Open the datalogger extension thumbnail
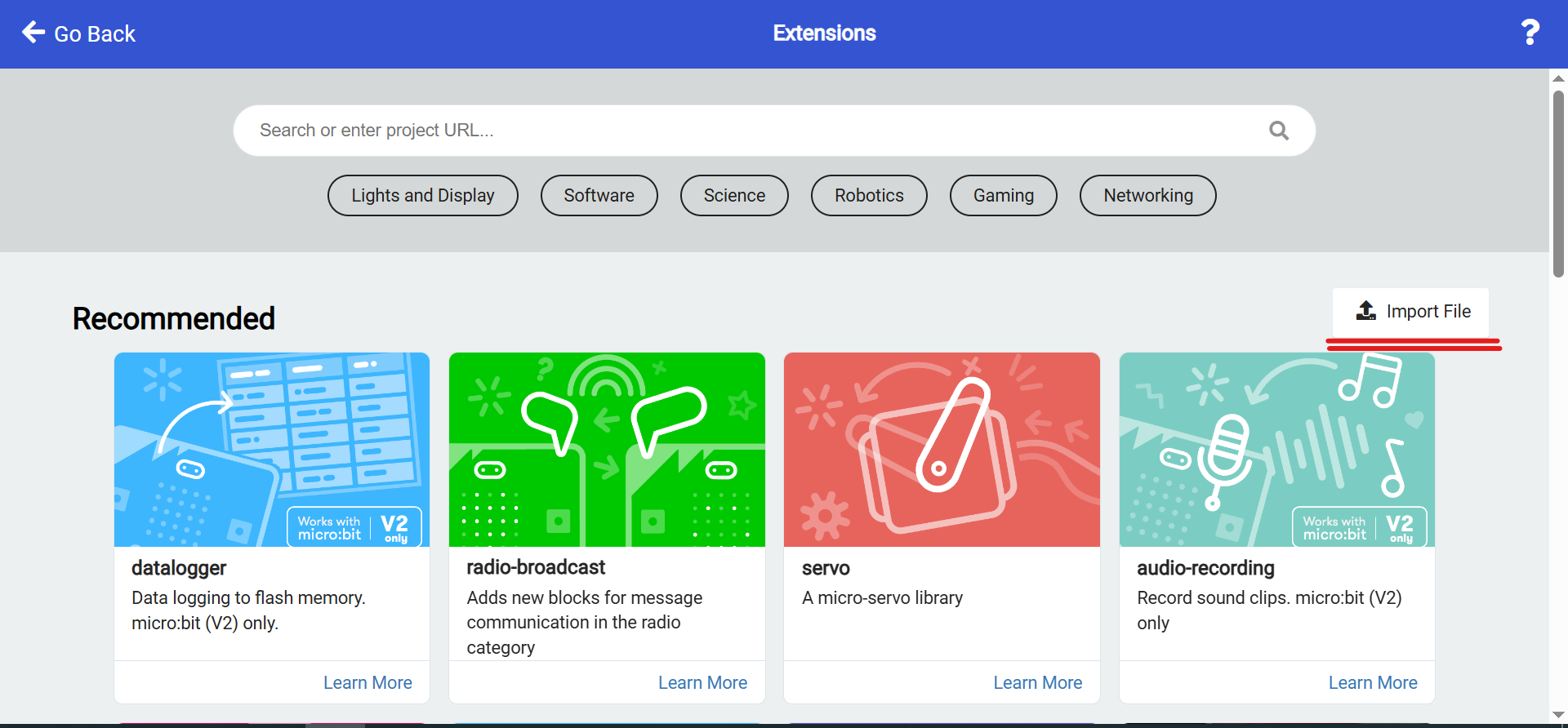Viewport: 1568px width, 728px height. pos(272,449)
